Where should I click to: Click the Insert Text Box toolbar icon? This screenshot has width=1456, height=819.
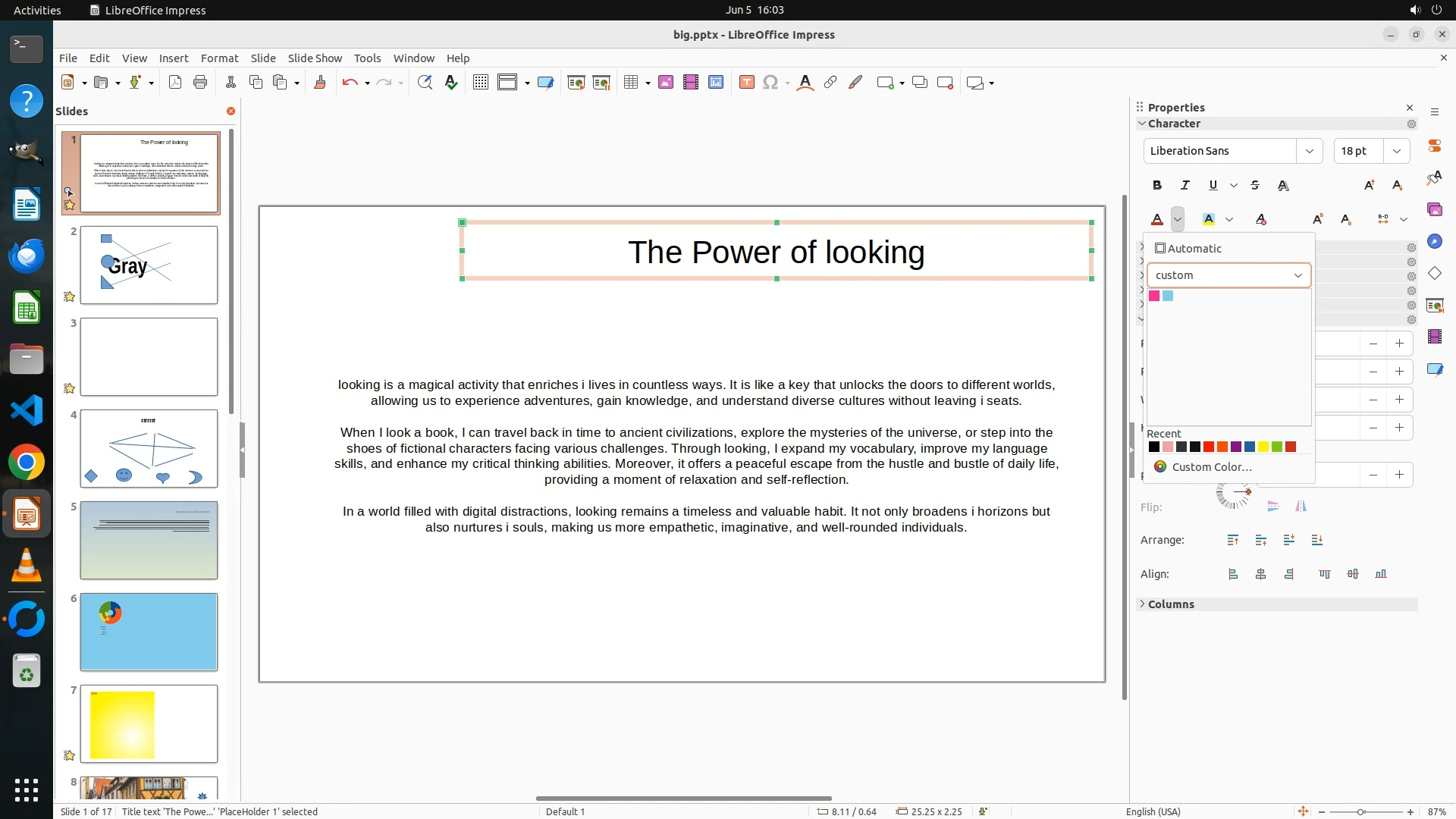(x=746, y=83)
